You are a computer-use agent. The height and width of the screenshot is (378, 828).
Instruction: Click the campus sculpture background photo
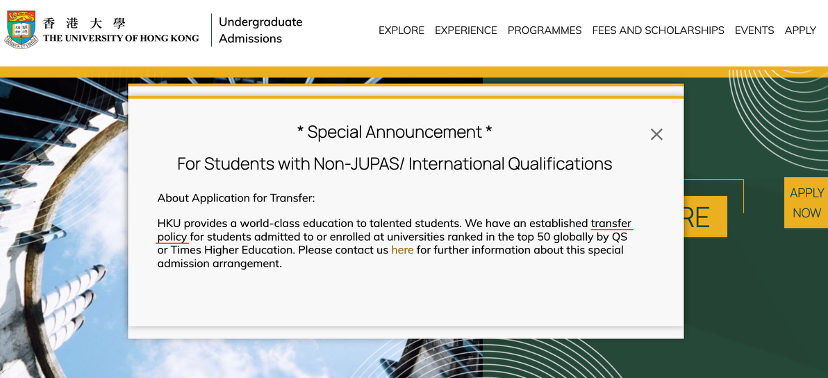[x=63, y=227]
